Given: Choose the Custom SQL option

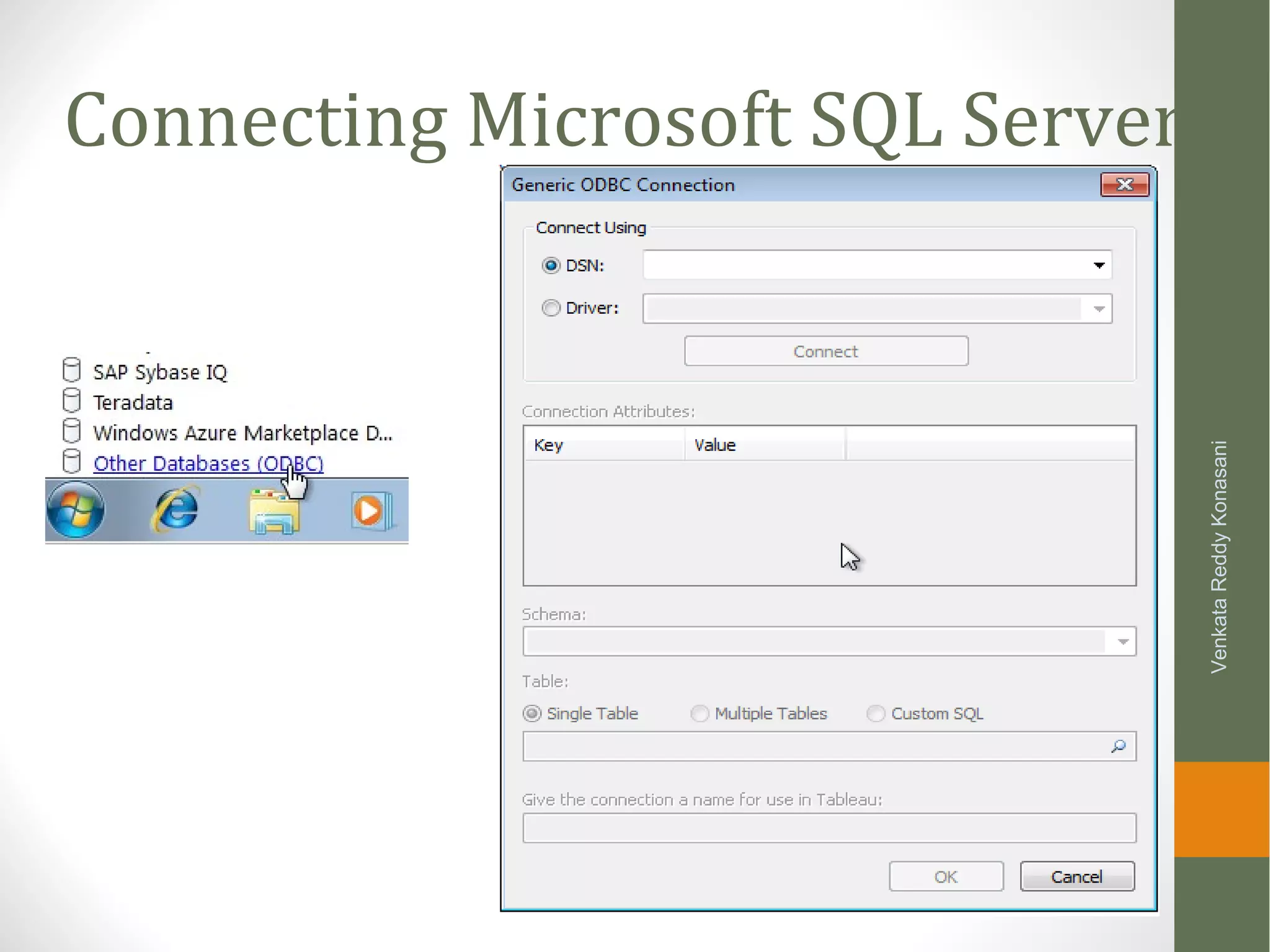Looking at the screenshot, I should click(876, 713).
